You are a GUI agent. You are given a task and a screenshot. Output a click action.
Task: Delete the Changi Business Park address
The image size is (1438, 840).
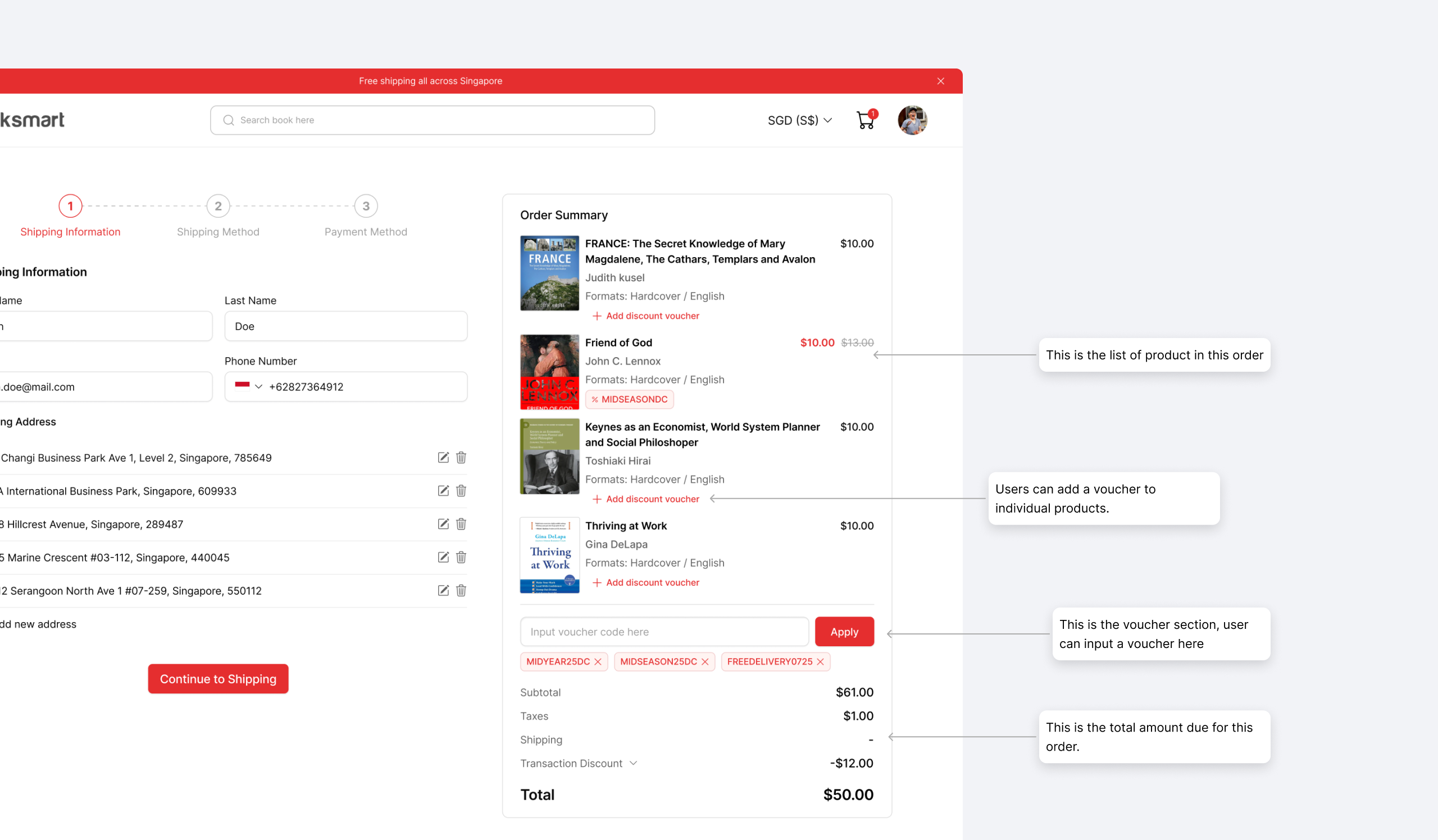coord(461,458)
